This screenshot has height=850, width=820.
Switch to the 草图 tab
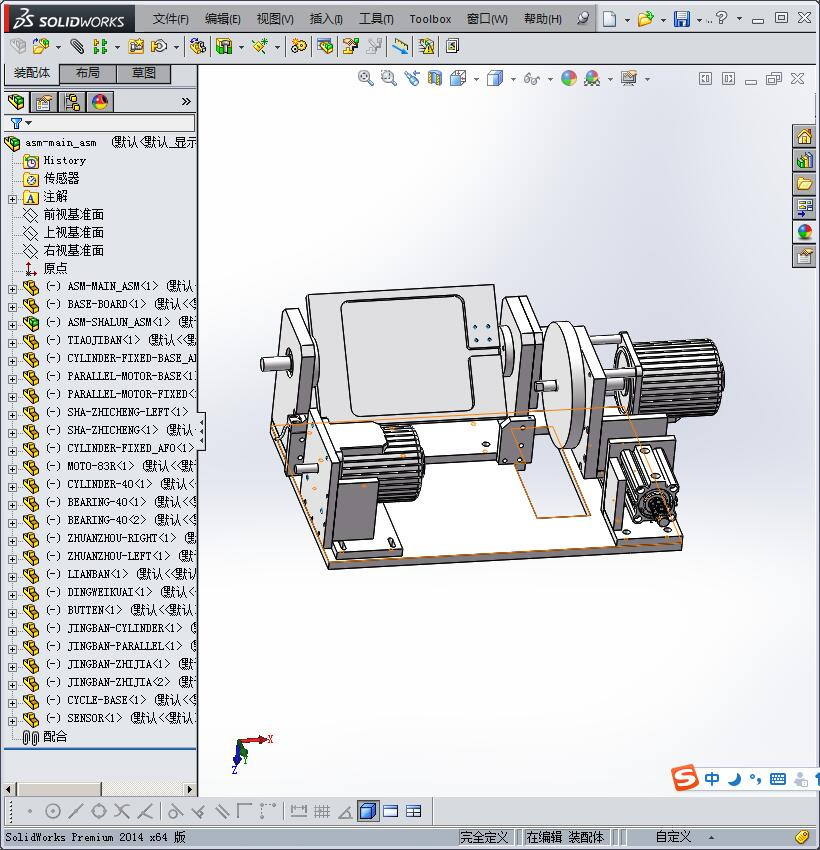pos(144,73)
